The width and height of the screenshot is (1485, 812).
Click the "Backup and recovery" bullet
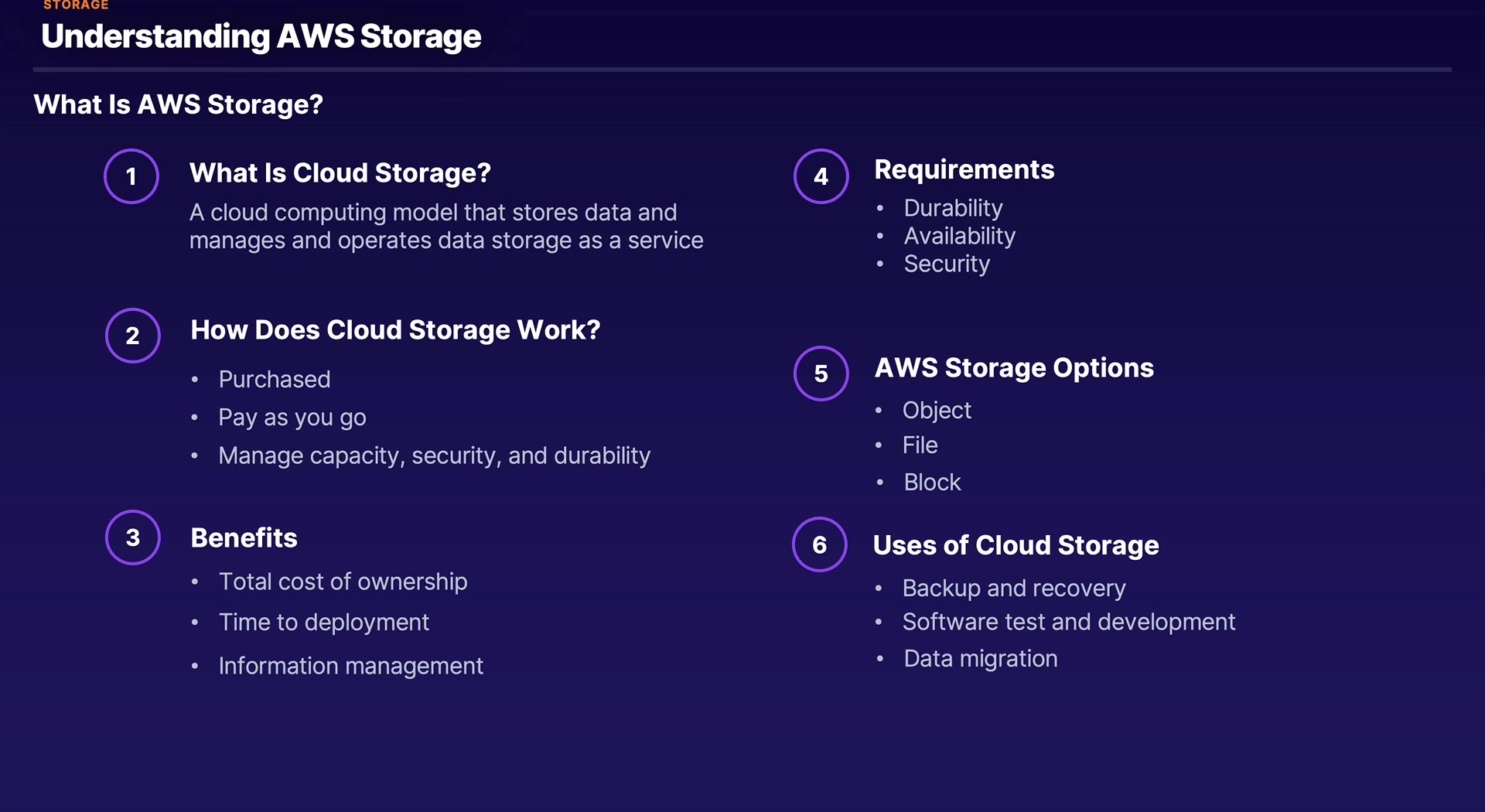[x=1014, y=589]
